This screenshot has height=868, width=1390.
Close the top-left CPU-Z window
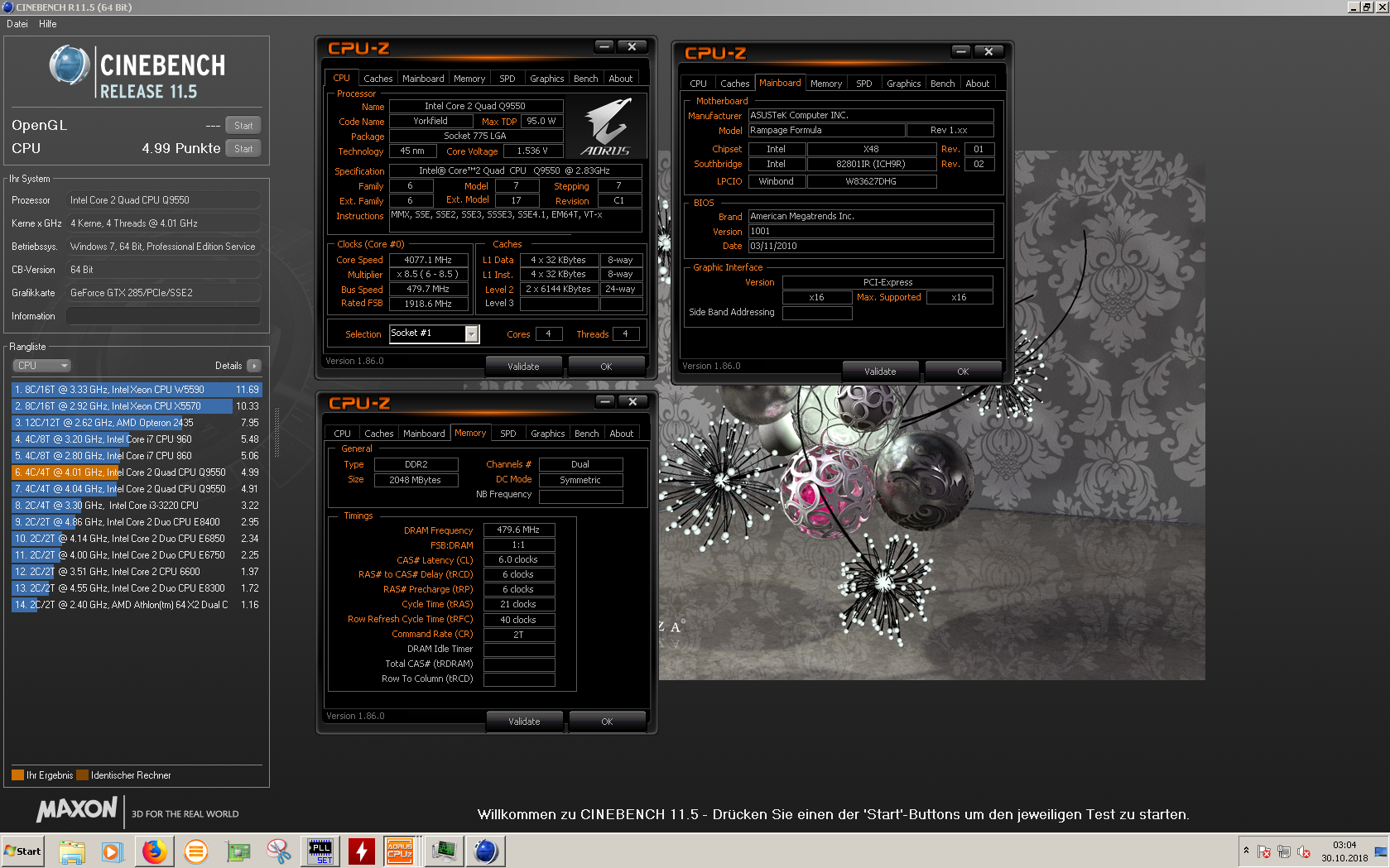point(632,46)
